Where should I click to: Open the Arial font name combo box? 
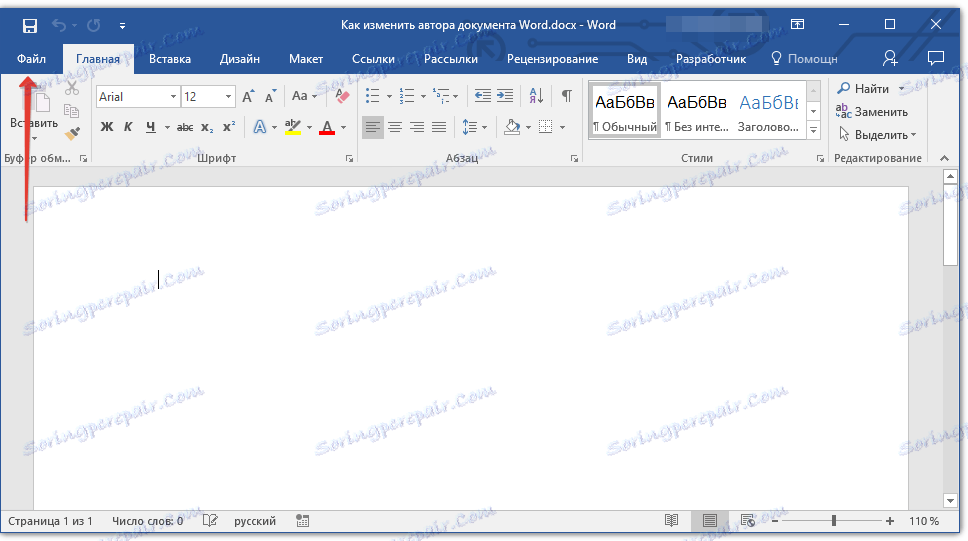(x=138, y=96)
